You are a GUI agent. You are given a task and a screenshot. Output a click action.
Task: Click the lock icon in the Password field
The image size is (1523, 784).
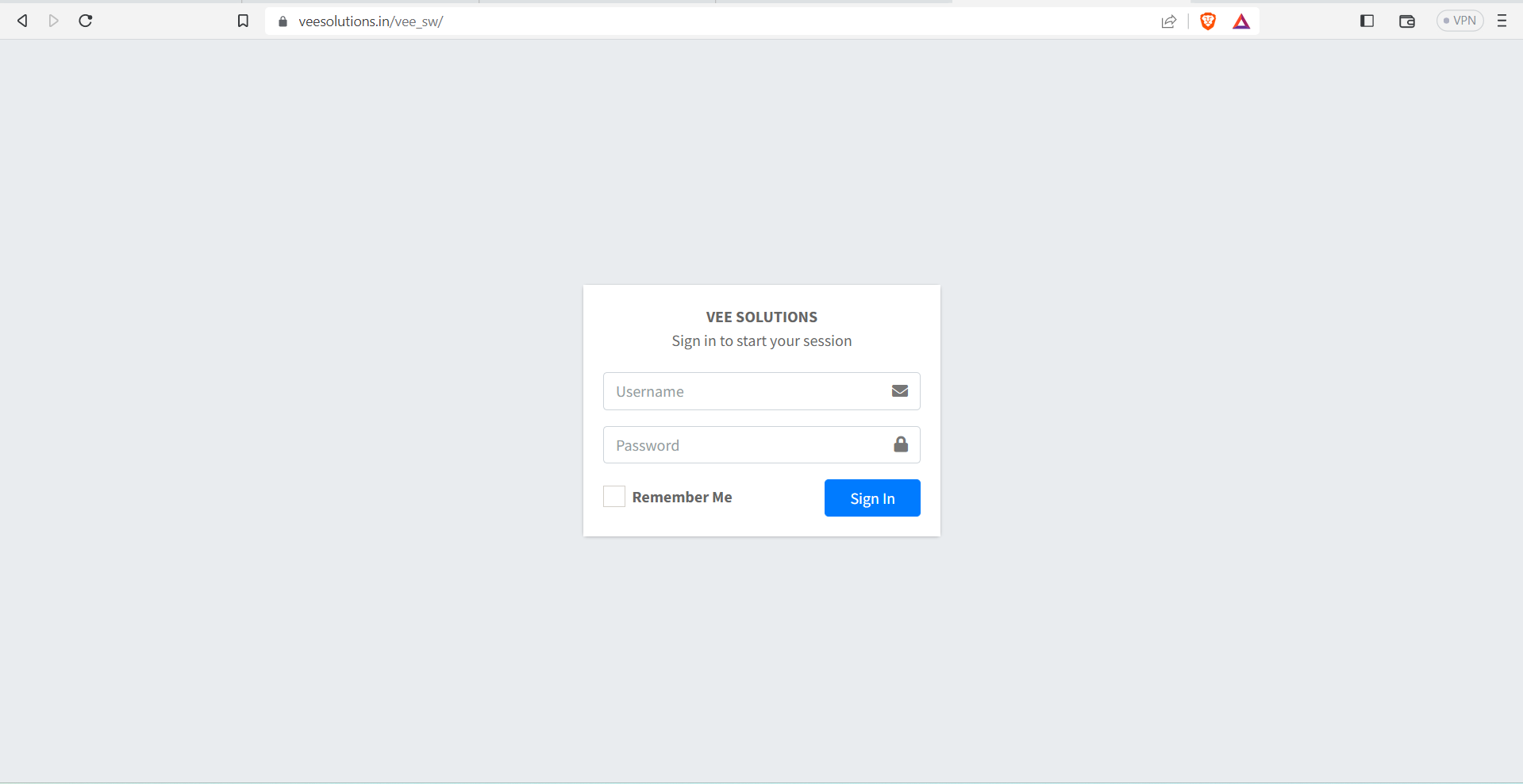coord(901,444)
